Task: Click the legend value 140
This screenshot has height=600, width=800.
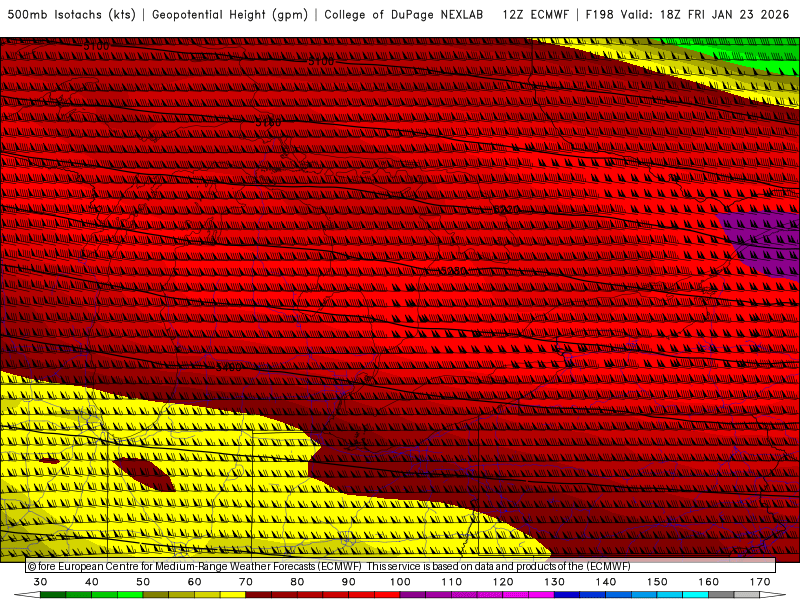Action: (x=606, y=582)
